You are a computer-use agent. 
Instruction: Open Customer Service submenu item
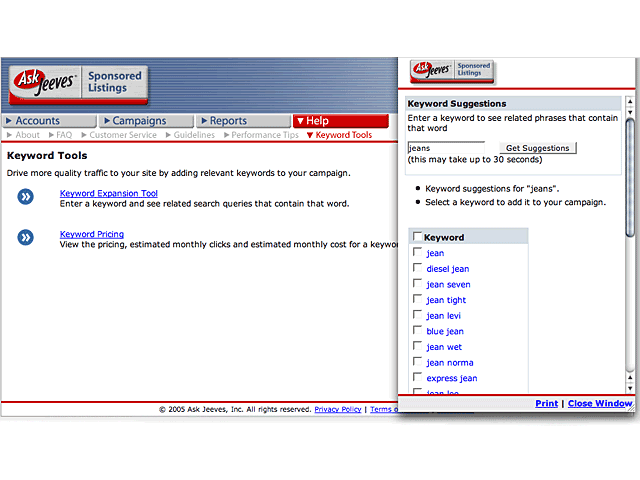119,135
